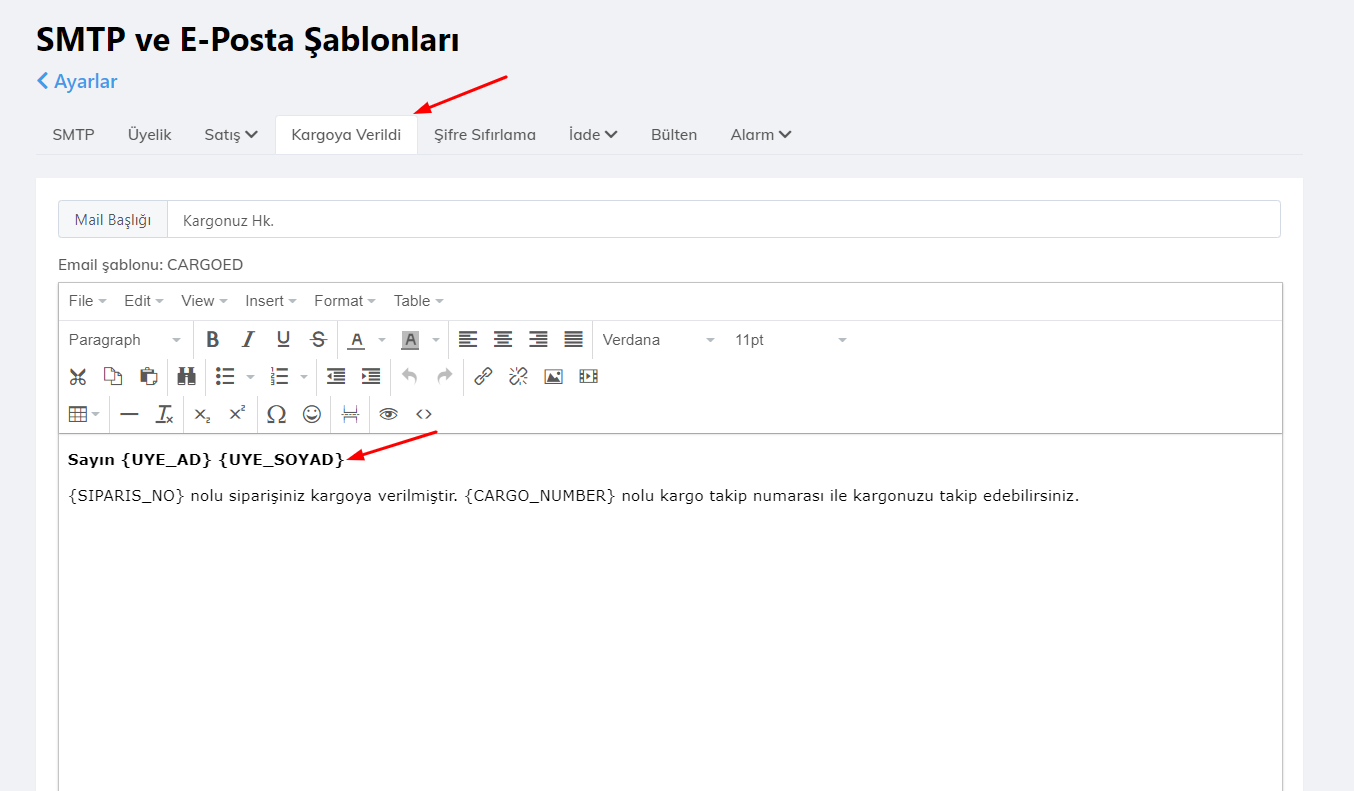Click the insert image icon
The width and height of the screenshot is (1354, 791).
[x=553, y=377]
